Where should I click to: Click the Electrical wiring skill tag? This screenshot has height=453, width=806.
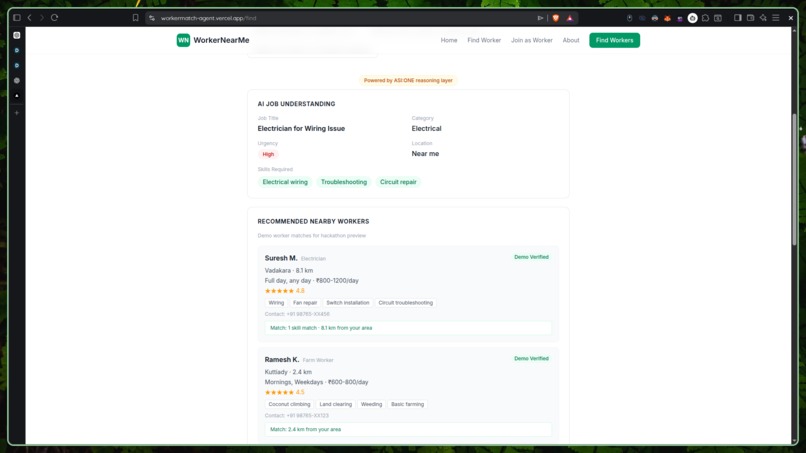point(285,182)
